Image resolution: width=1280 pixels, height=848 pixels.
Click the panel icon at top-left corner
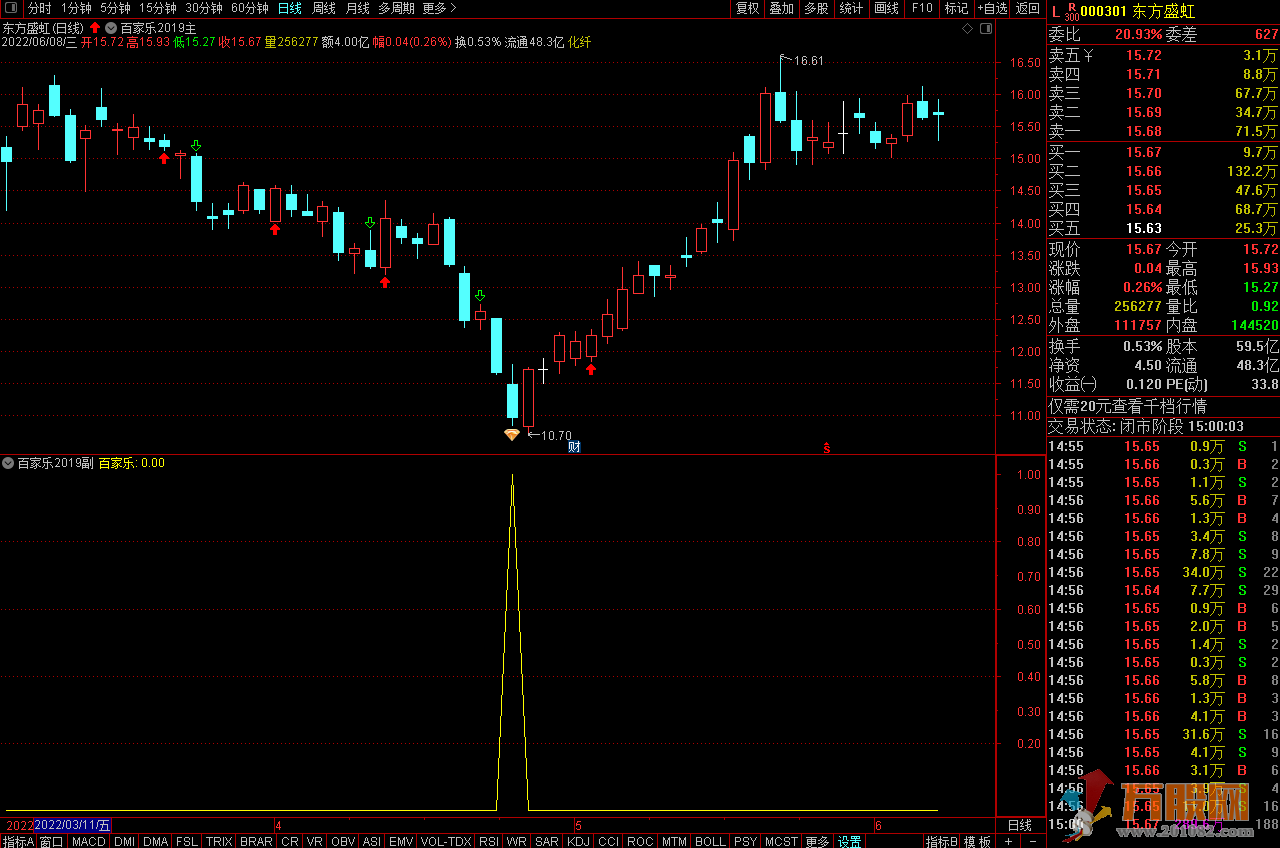[x=10, y=8]
